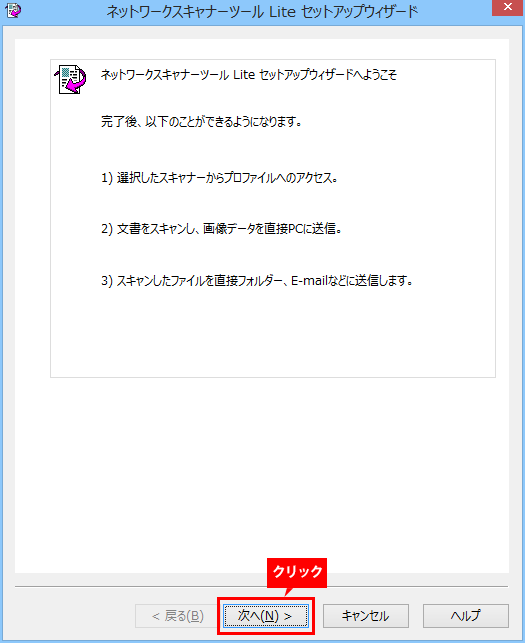Viewport: 525px width, 643px height.
Task: Open help with the ヘルプ button
Action: point(466,616)
